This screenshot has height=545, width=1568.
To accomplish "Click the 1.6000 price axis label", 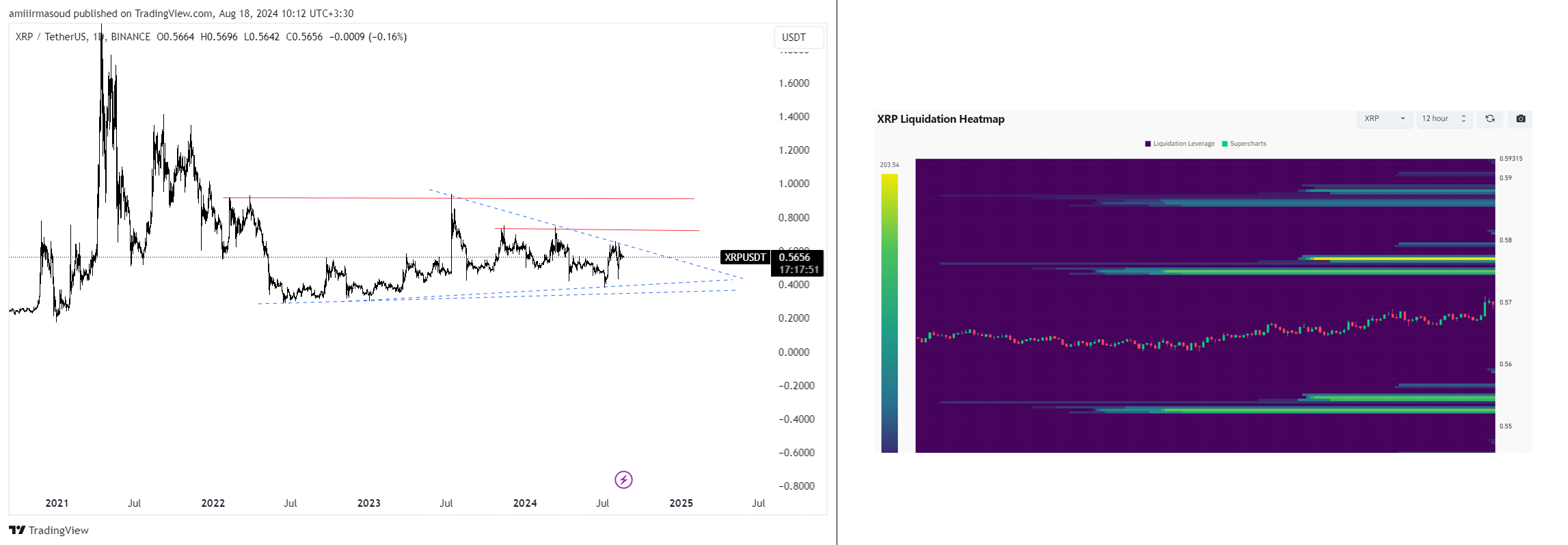I will tap(794, 83).
